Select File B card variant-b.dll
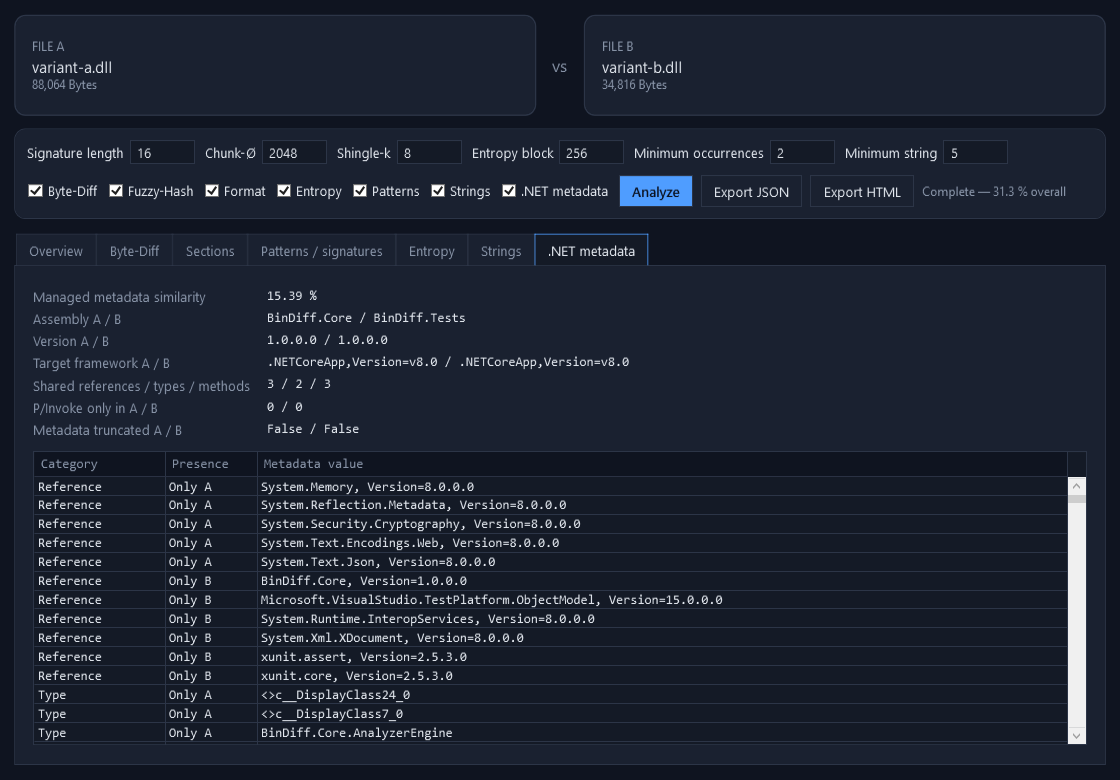The width and height of the screenshot is (1120, 780). click(x=845, y=65)
